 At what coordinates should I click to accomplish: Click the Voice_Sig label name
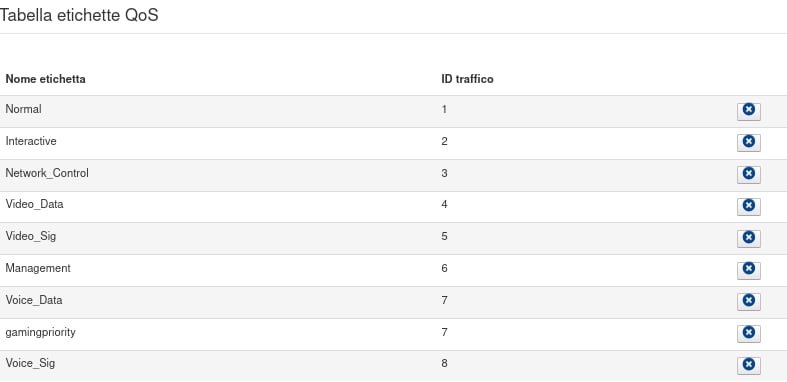(30, 363)
